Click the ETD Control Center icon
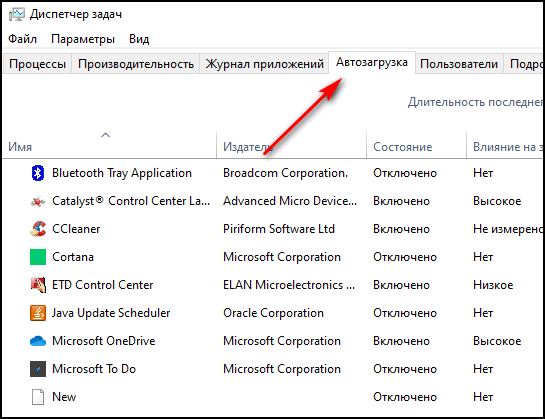The height and width of the screenshot is (419, 545). point(38,285)
